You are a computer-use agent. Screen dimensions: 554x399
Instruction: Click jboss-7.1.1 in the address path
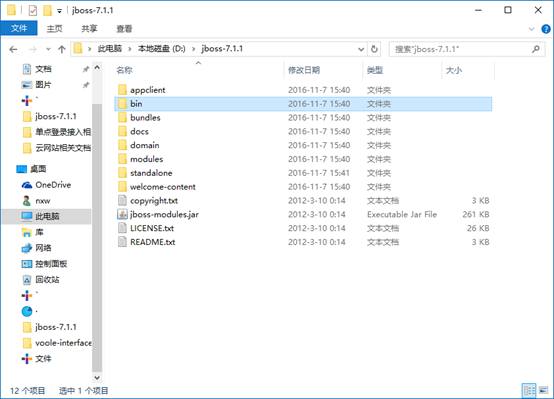[x=222, y=49]
